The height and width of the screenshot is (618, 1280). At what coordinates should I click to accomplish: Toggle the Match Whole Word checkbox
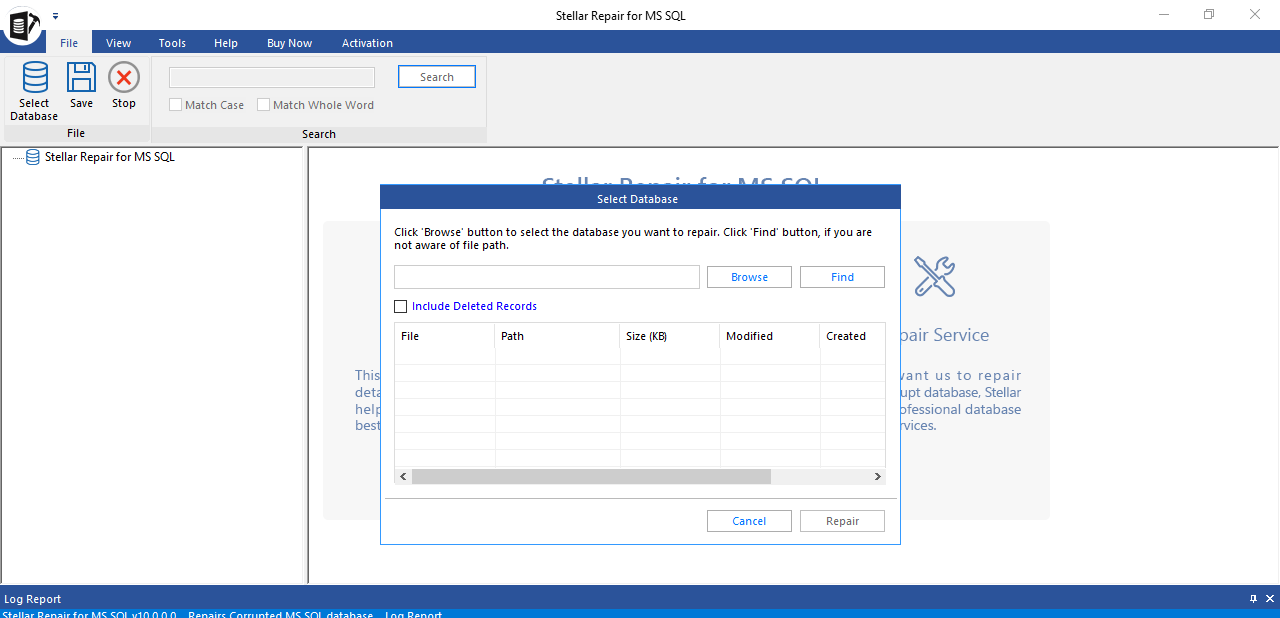pos(264,105)
